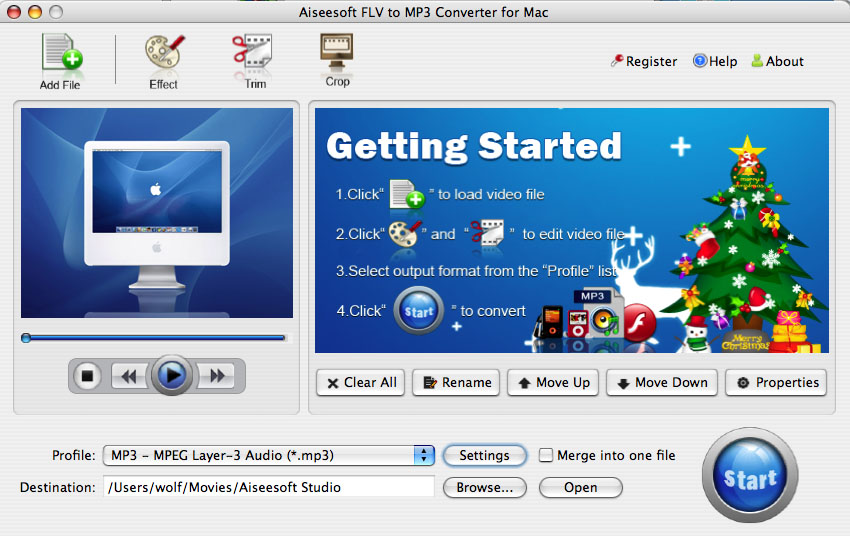Click the preview seek slider handle

25,338
